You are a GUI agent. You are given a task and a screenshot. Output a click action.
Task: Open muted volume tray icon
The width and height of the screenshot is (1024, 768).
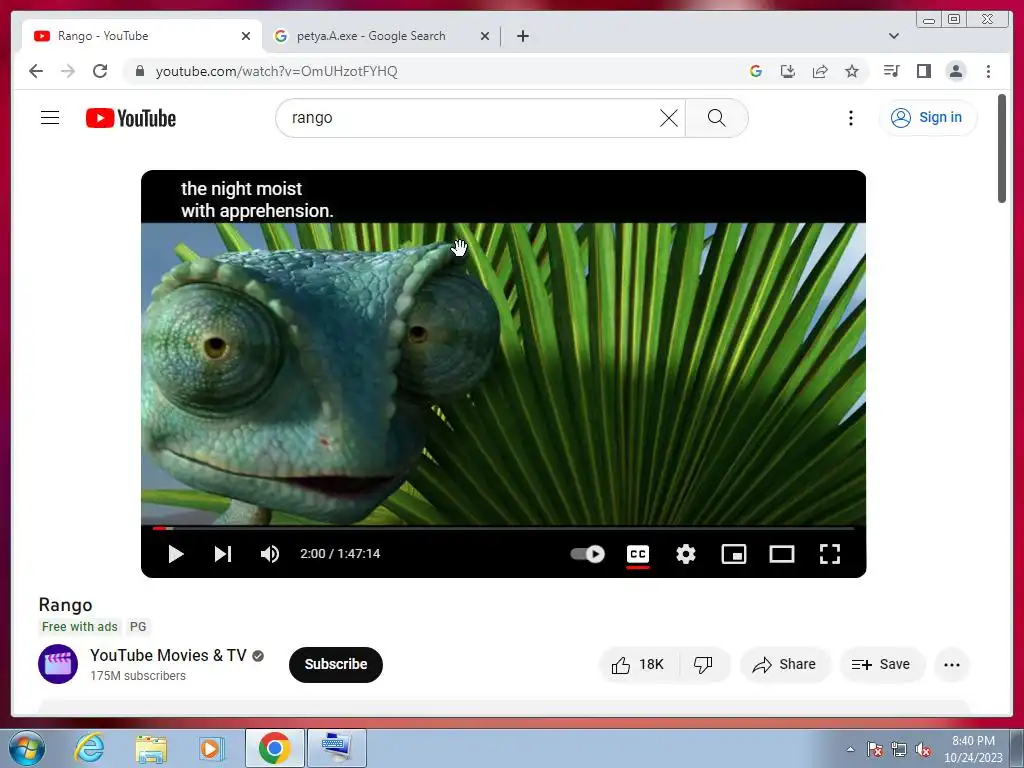pos(923,749)
